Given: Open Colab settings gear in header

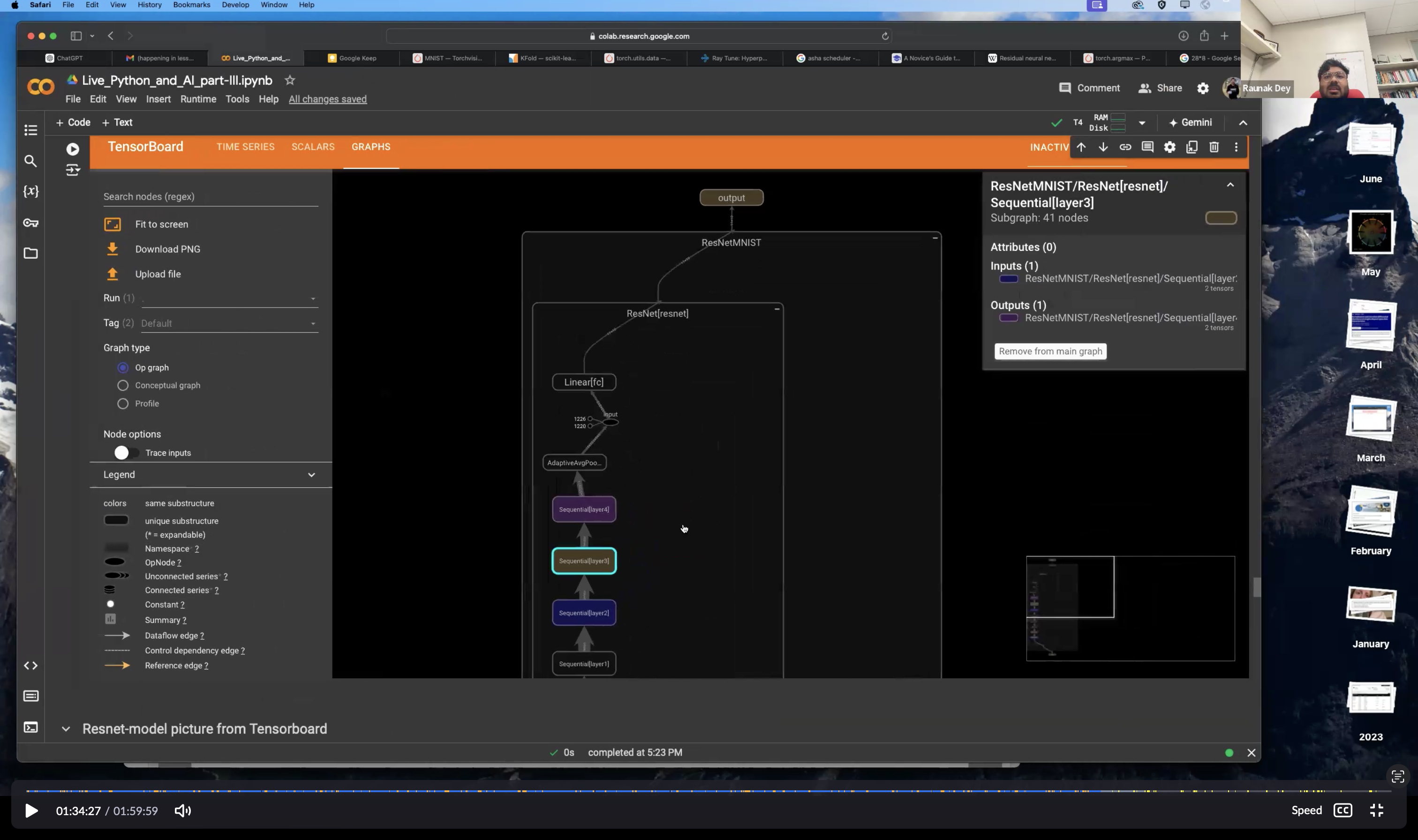Looking at the screenshot, I should [1202, 88].
